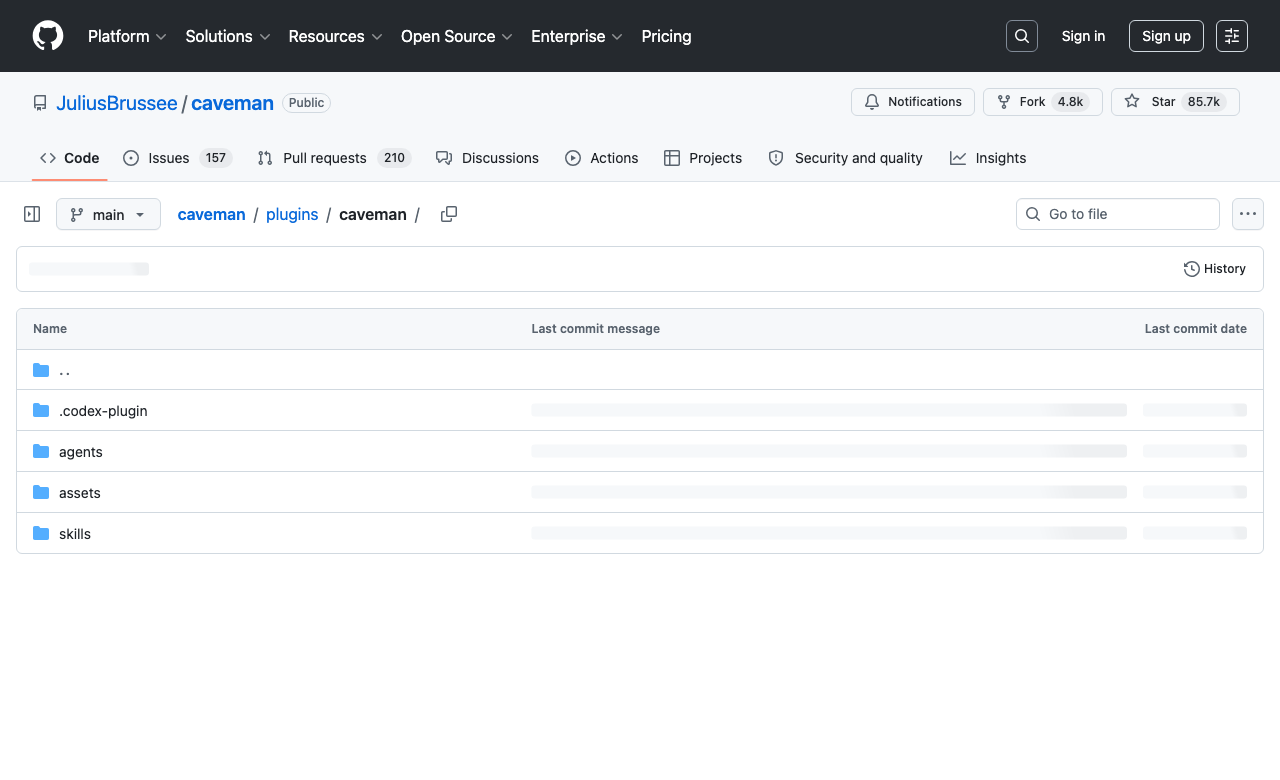
Task: Open the appearance settings sliders icon
Action: click(x=1232, y=36)
